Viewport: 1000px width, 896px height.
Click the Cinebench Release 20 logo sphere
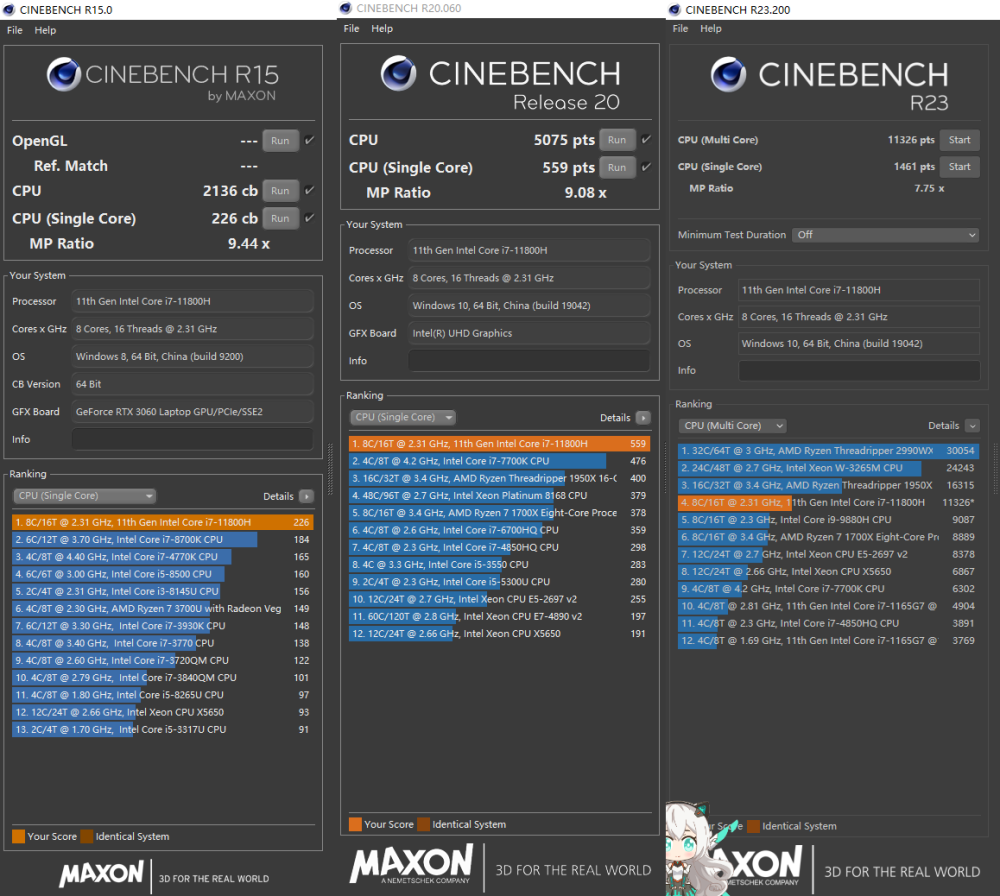tap(399, 73)
